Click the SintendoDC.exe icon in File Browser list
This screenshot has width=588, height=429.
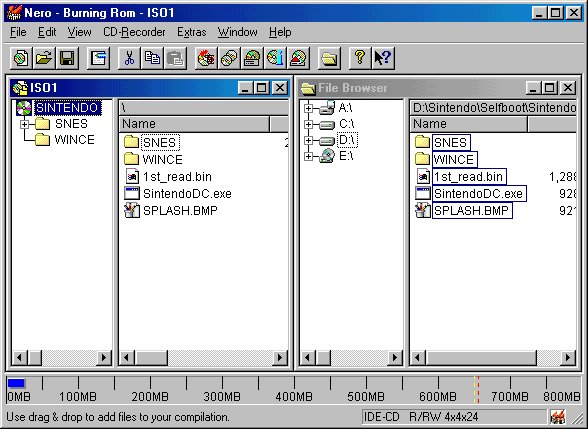423,194
